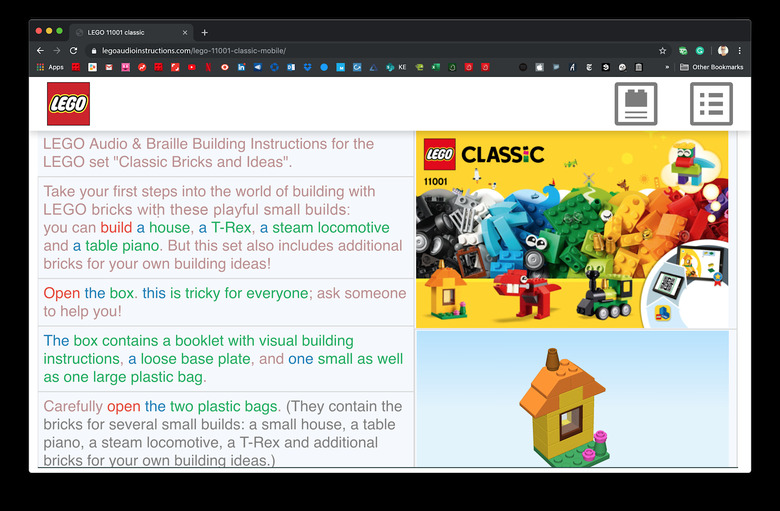Bookmark this page with the star icon
The width and height of the screenshot is (780, 511).
pyautogui.click(x=662, y=51)
